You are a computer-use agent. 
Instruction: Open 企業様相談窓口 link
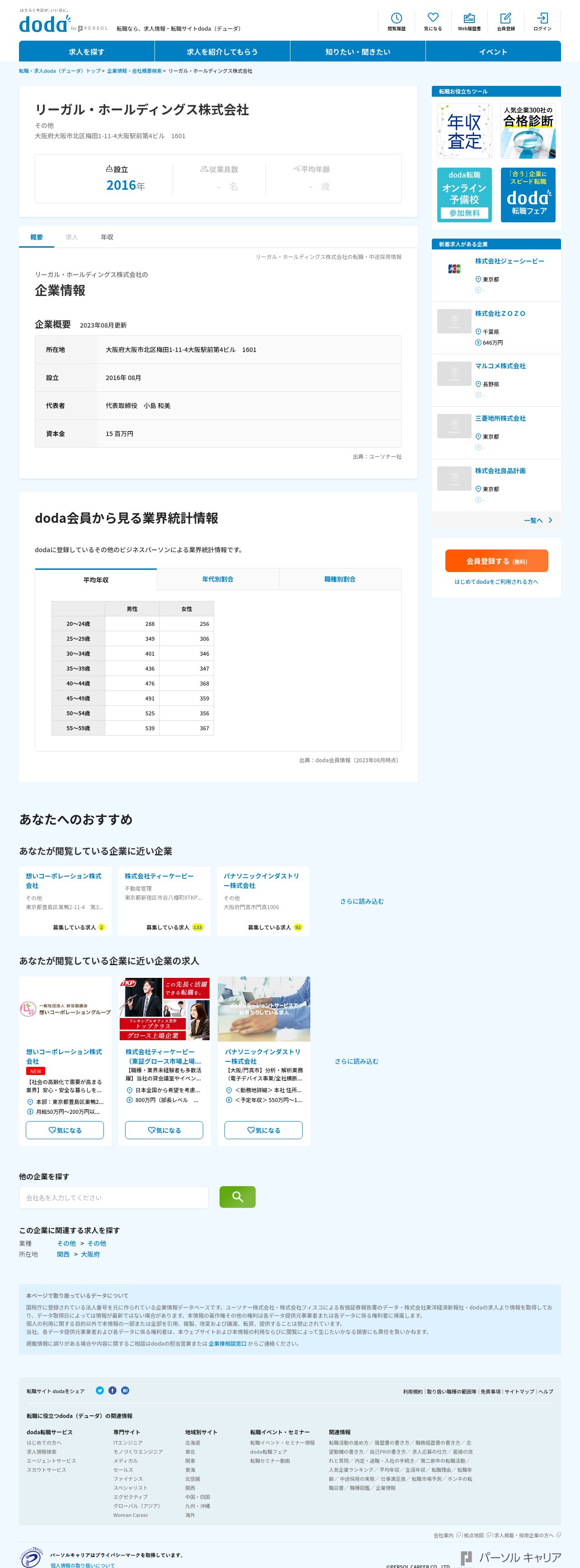228,1343
